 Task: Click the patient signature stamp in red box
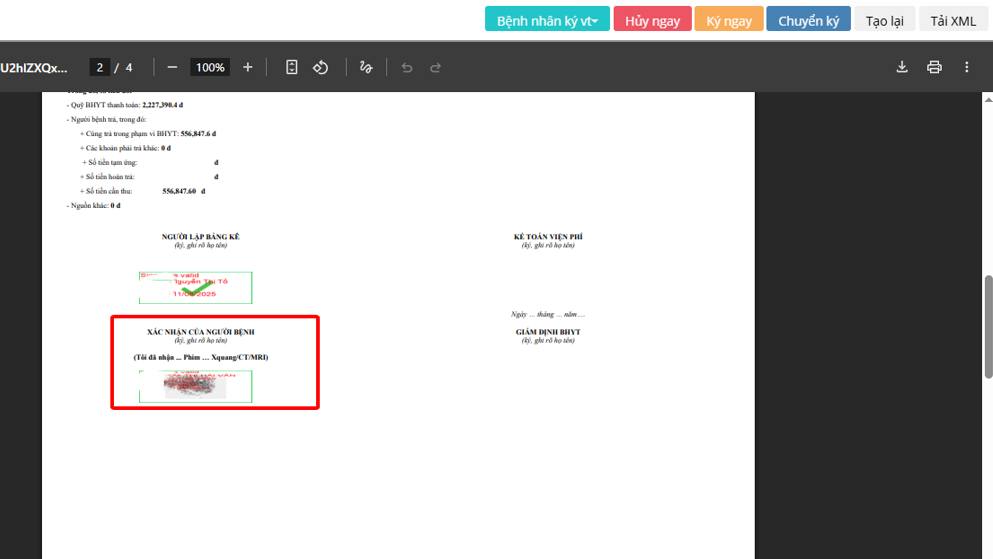point(196,386)
